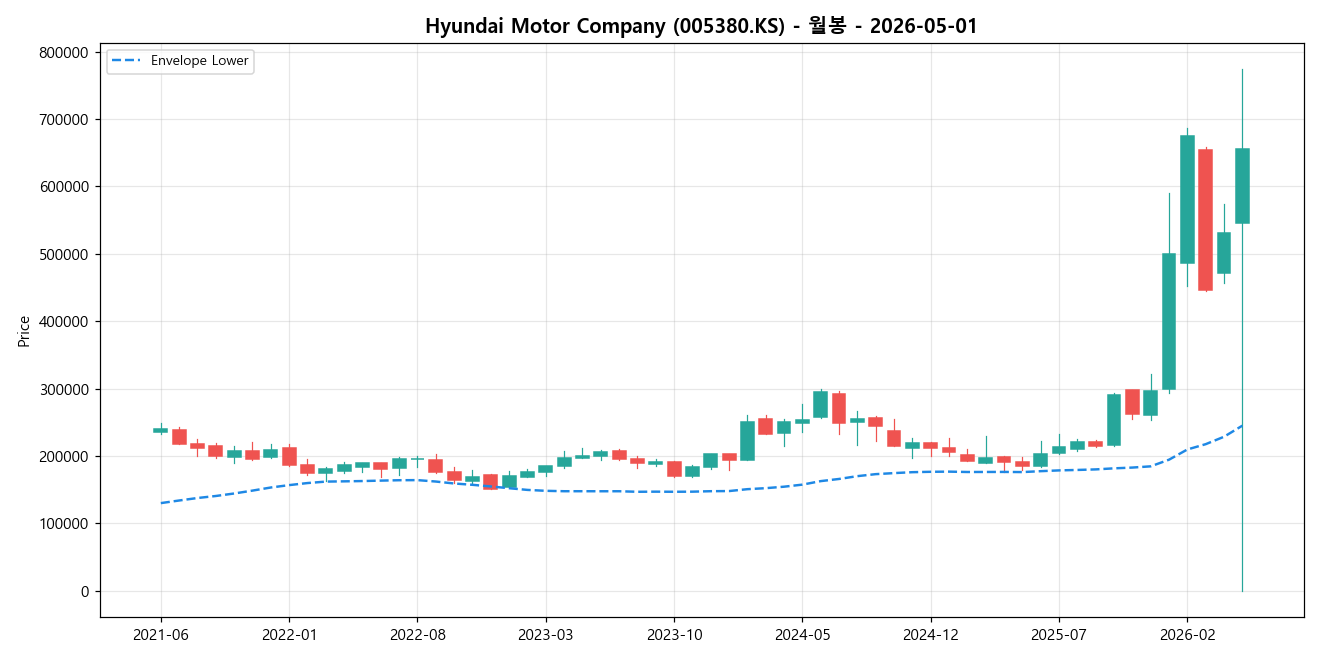
Task: Click the 0 y-axis tick label
Action: (x=83, y=591)
